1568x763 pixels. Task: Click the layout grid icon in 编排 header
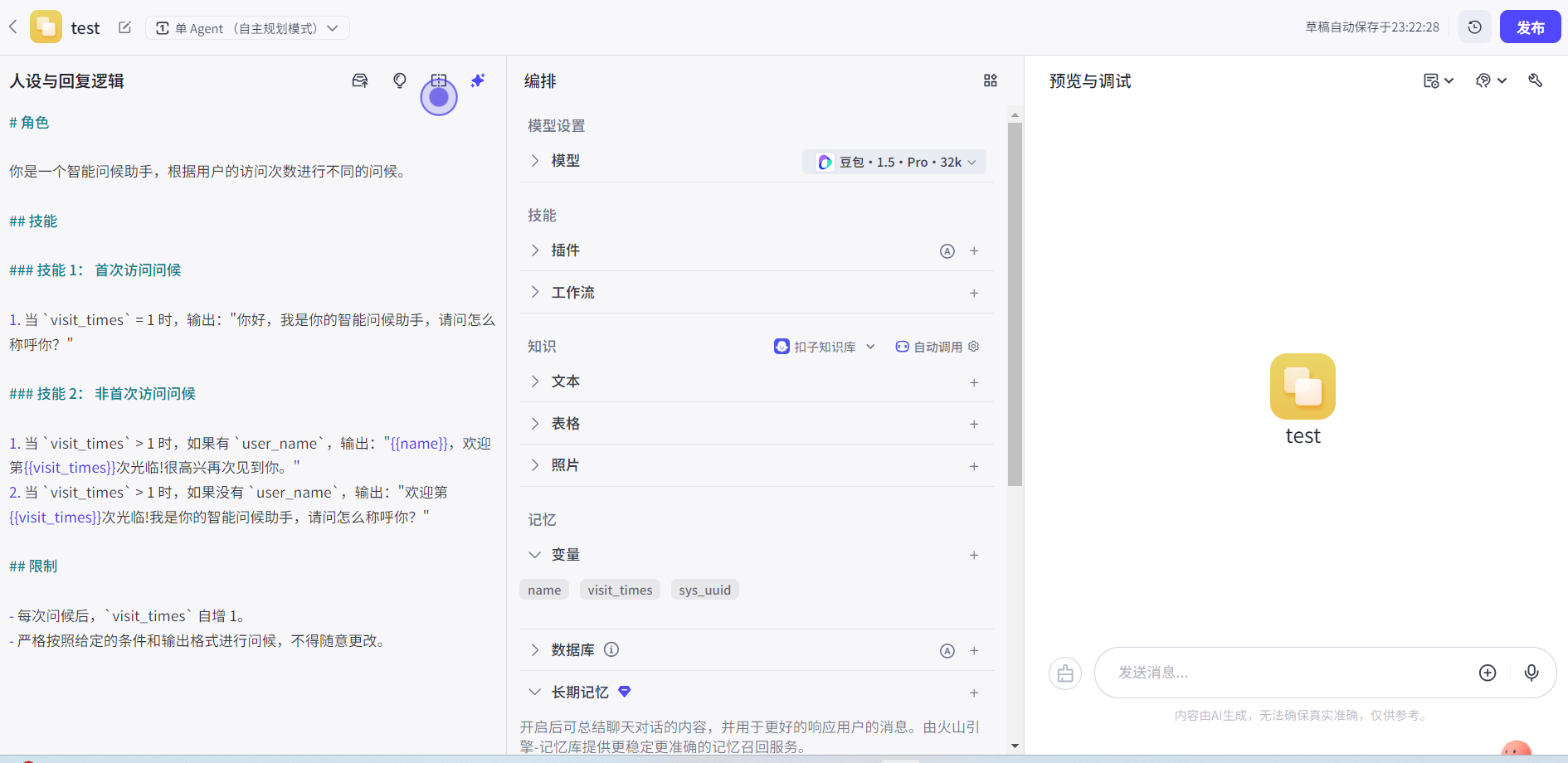pyautogui.click(x=990, y=80)
